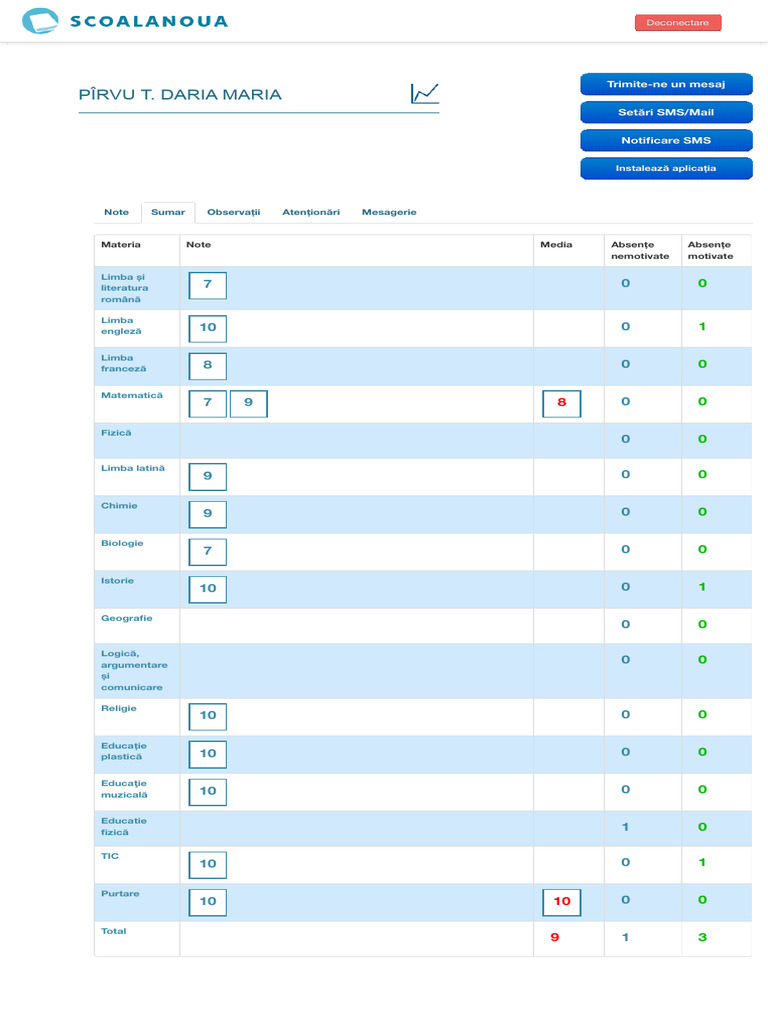Open the Mesagerie tab

point(389,212)
